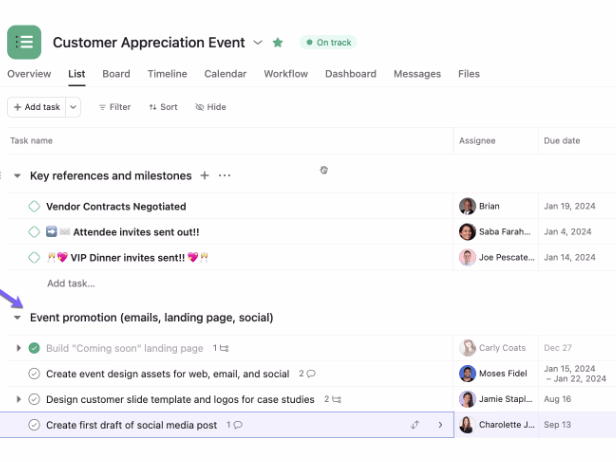Mark Design customer slide template task complete
The image size is (616, 462).
[x=34, y=399]
